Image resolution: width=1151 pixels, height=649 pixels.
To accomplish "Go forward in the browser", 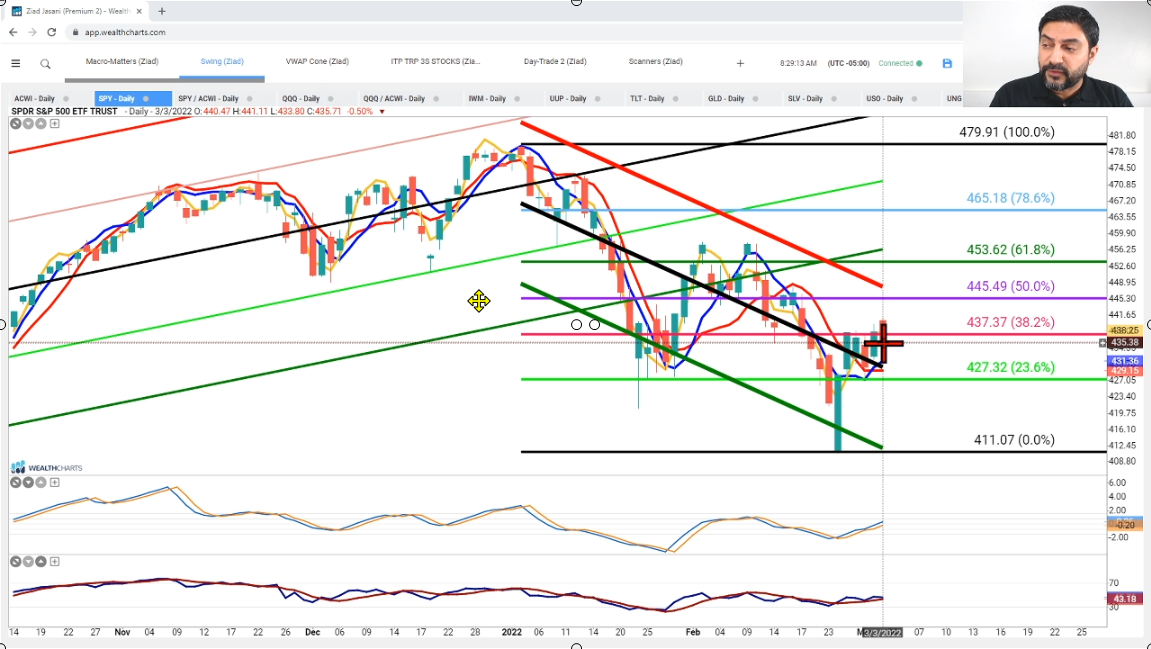I will 32,32.
